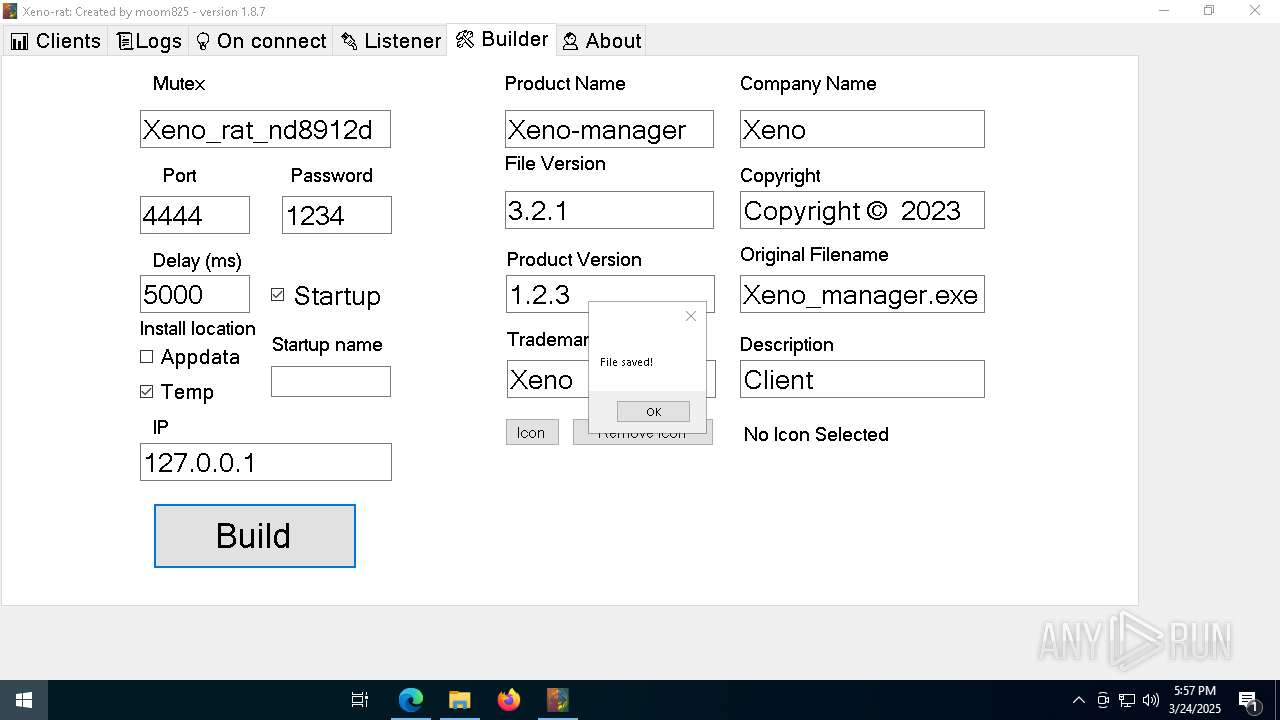
Task: Open the On connect tab
Action: 260,41
